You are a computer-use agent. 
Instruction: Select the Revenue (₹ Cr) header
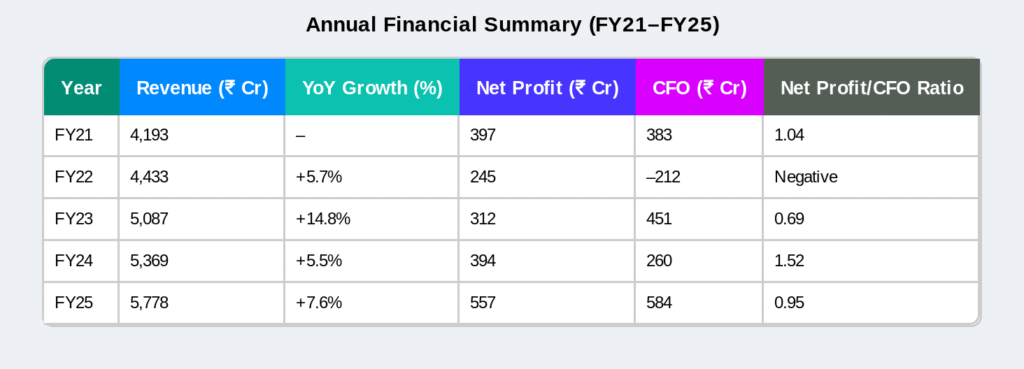pos(202,88)
